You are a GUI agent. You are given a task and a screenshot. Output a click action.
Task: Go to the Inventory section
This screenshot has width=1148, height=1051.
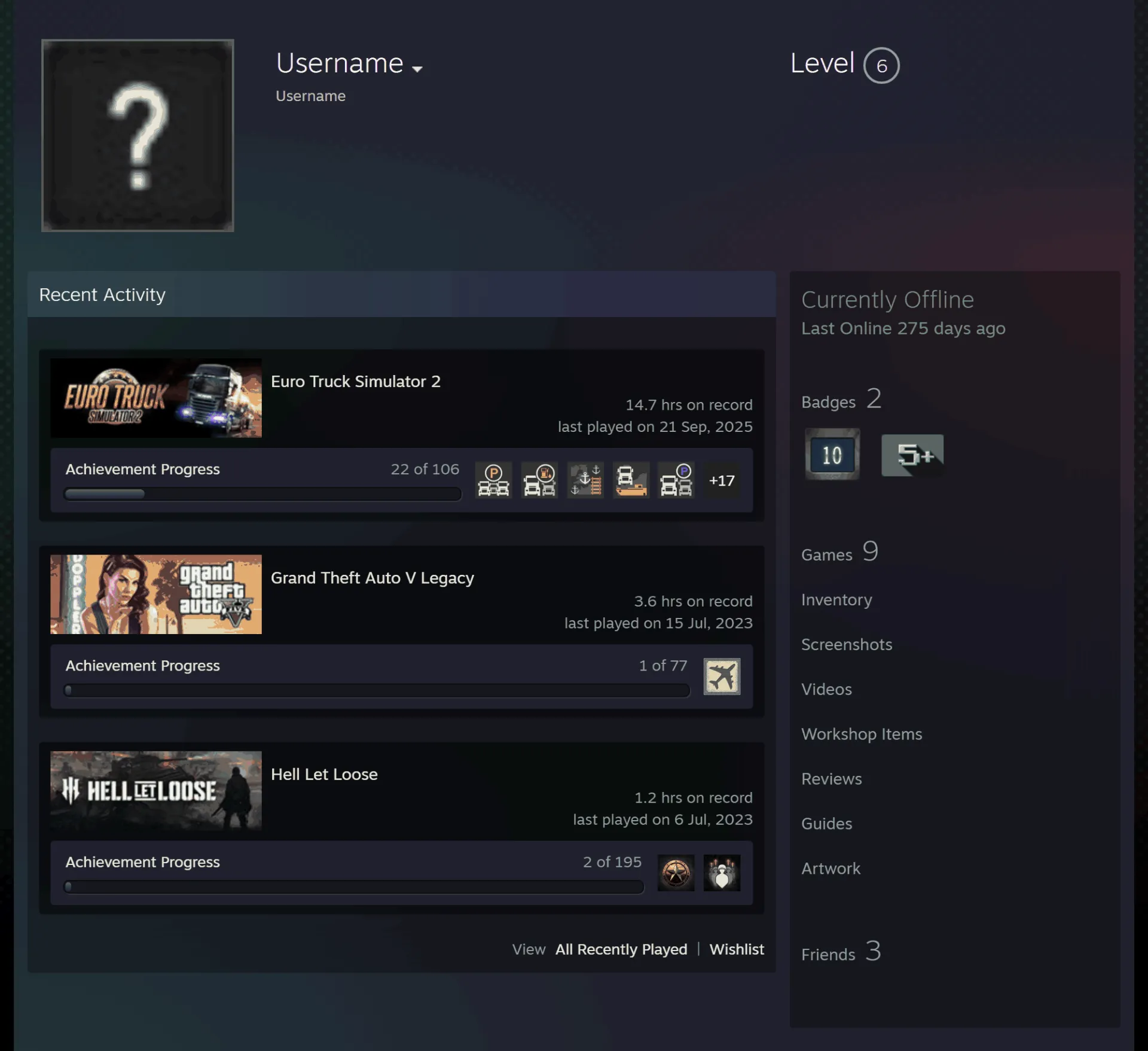pyautogui.click(x=836, y=599)
